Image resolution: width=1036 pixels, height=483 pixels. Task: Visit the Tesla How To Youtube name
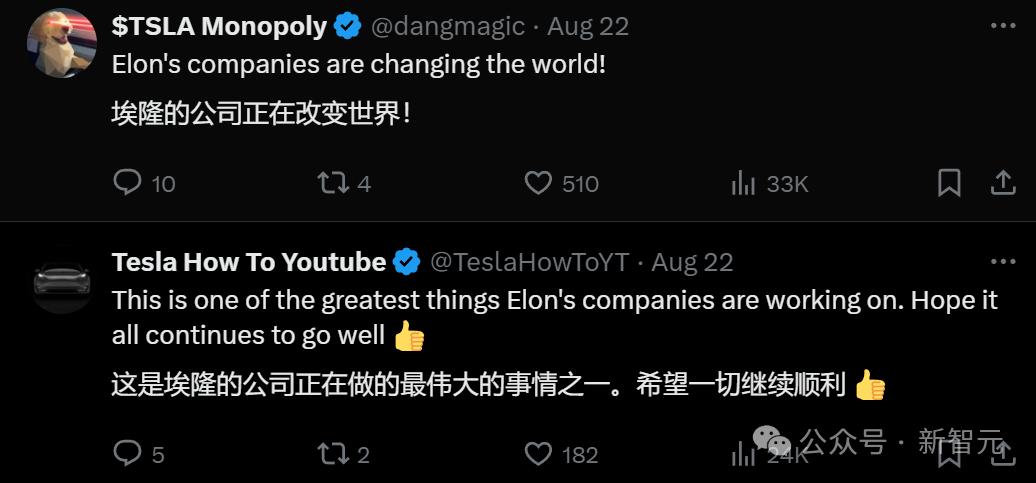click(249, 262)
